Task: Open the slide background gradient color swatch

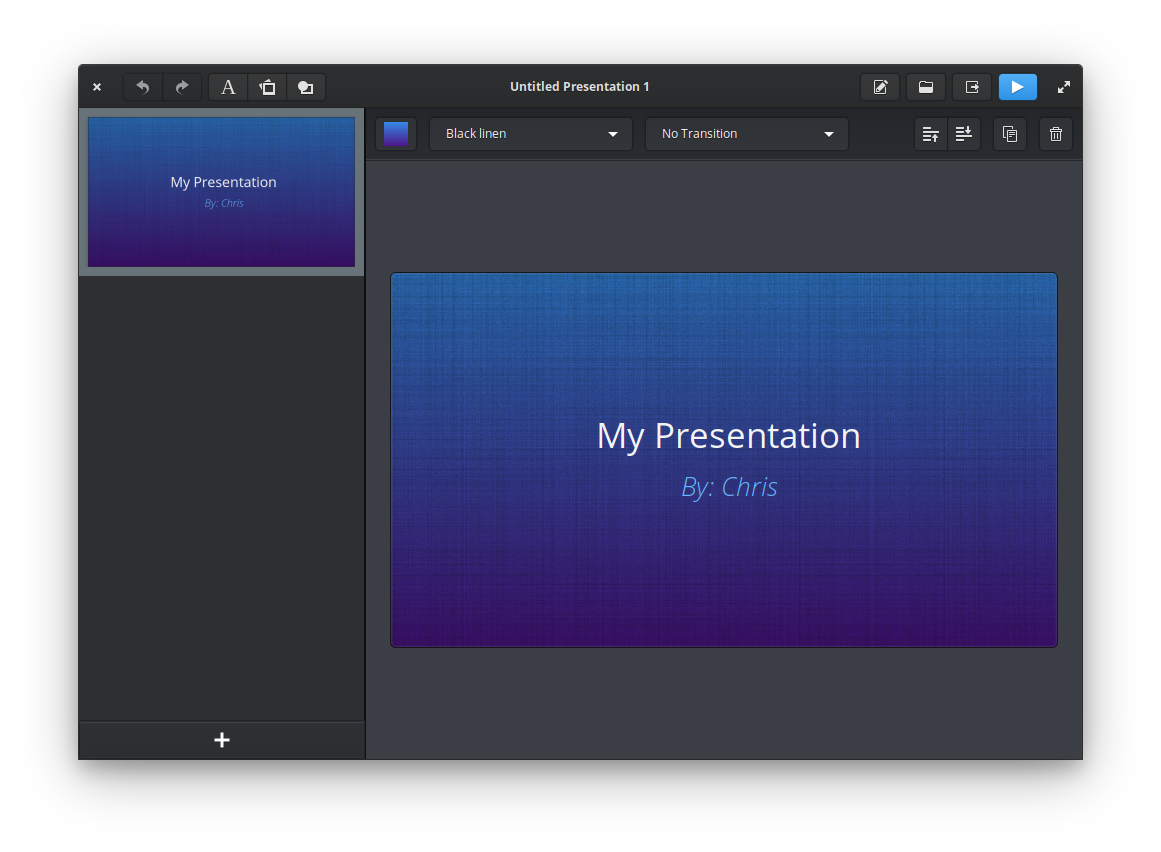Action: coord(396,134)
